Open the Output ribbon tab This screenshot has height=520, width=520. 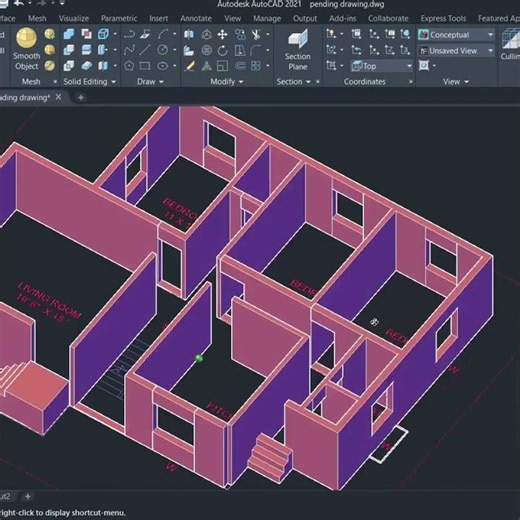click(305, 18)
